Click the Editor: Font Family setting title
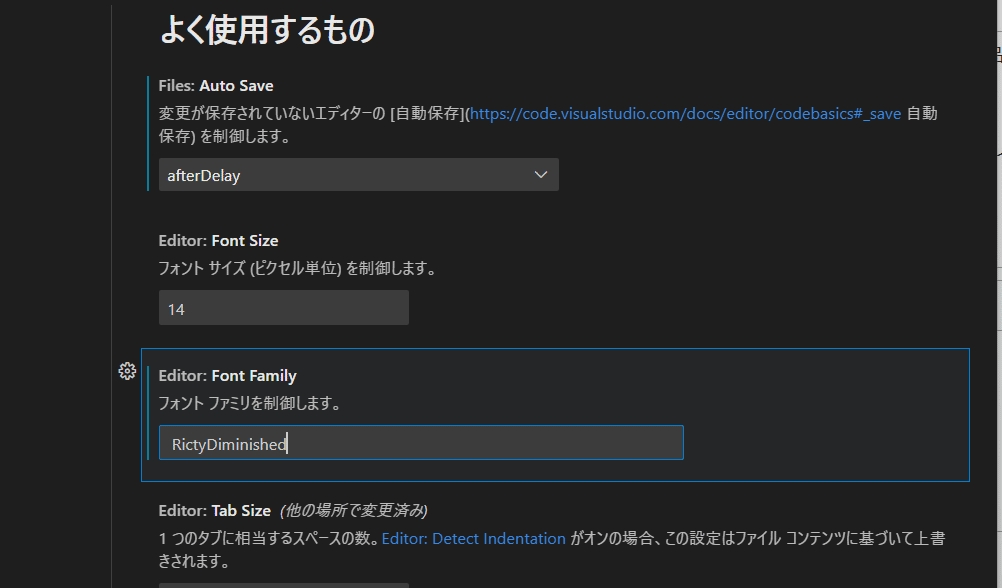Image resolution: width=1002 pixels, height=588 pixels. [x=227, y=376]
